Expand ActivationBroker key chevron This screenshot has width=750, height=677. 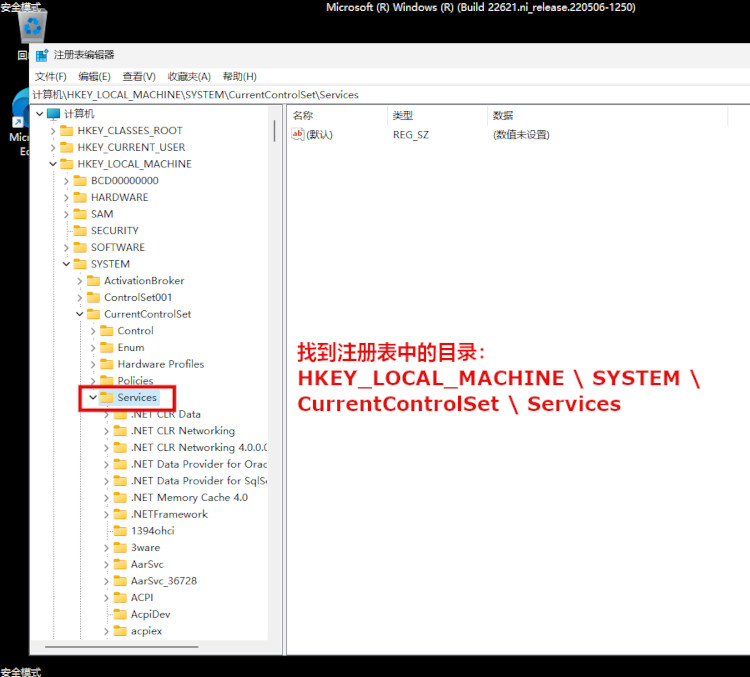click(80, 281)
